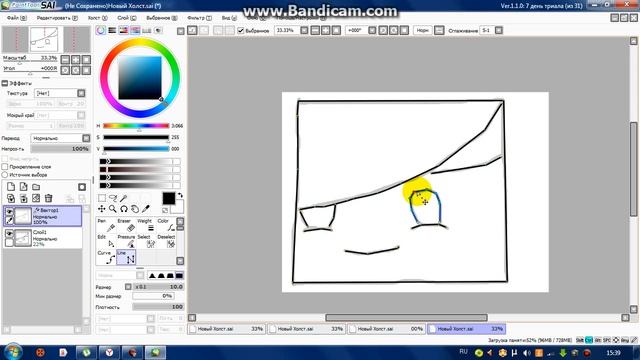
Task: Select the Источник выбора radio option
Action: (x=5, y=175)
